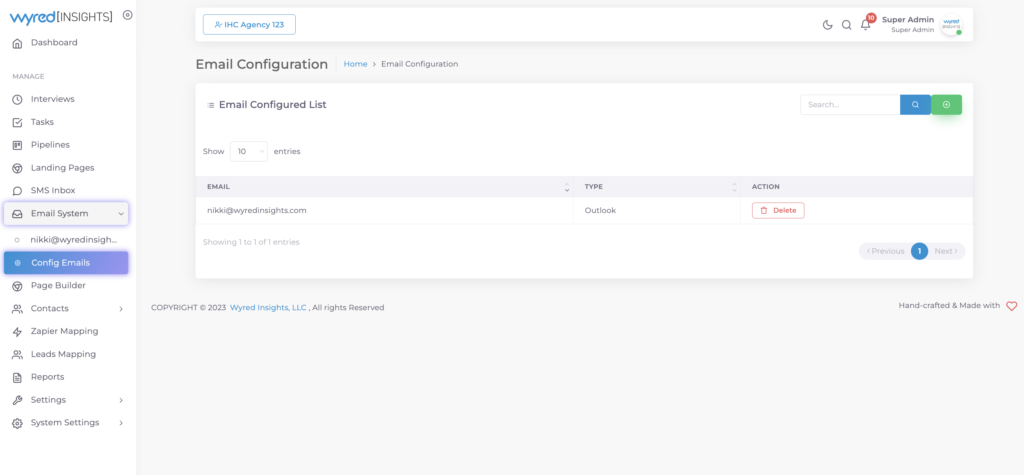Click the Page Builder icon
1024x475 pixels.
(x=18, y=286)
